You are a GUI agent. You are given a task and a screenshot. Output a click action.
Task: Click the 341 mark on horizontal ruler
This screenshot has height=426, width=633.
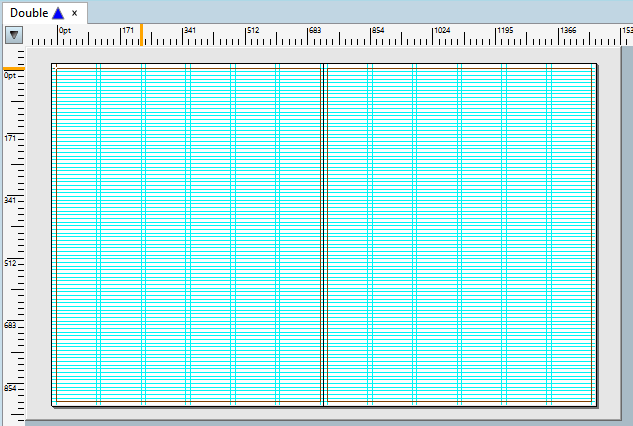tap(190, 30)
